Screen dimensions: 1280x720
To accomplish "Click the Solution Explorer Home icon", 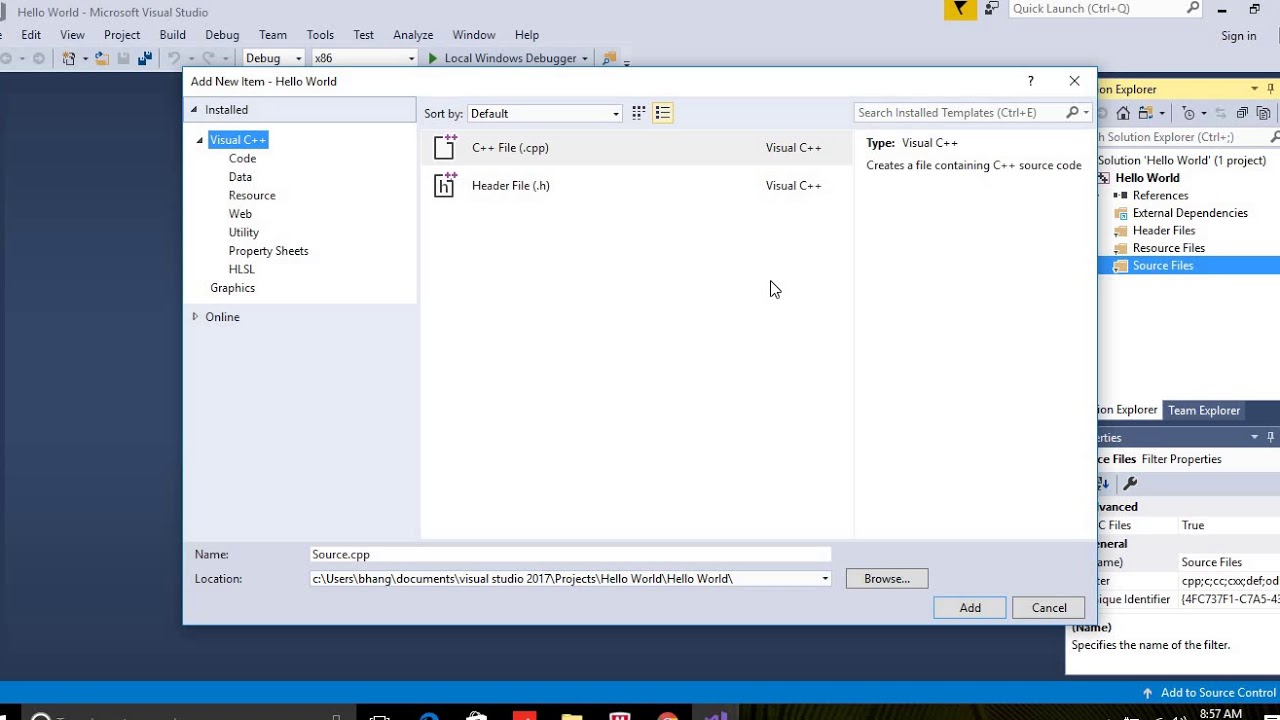I will (1123, 113).
